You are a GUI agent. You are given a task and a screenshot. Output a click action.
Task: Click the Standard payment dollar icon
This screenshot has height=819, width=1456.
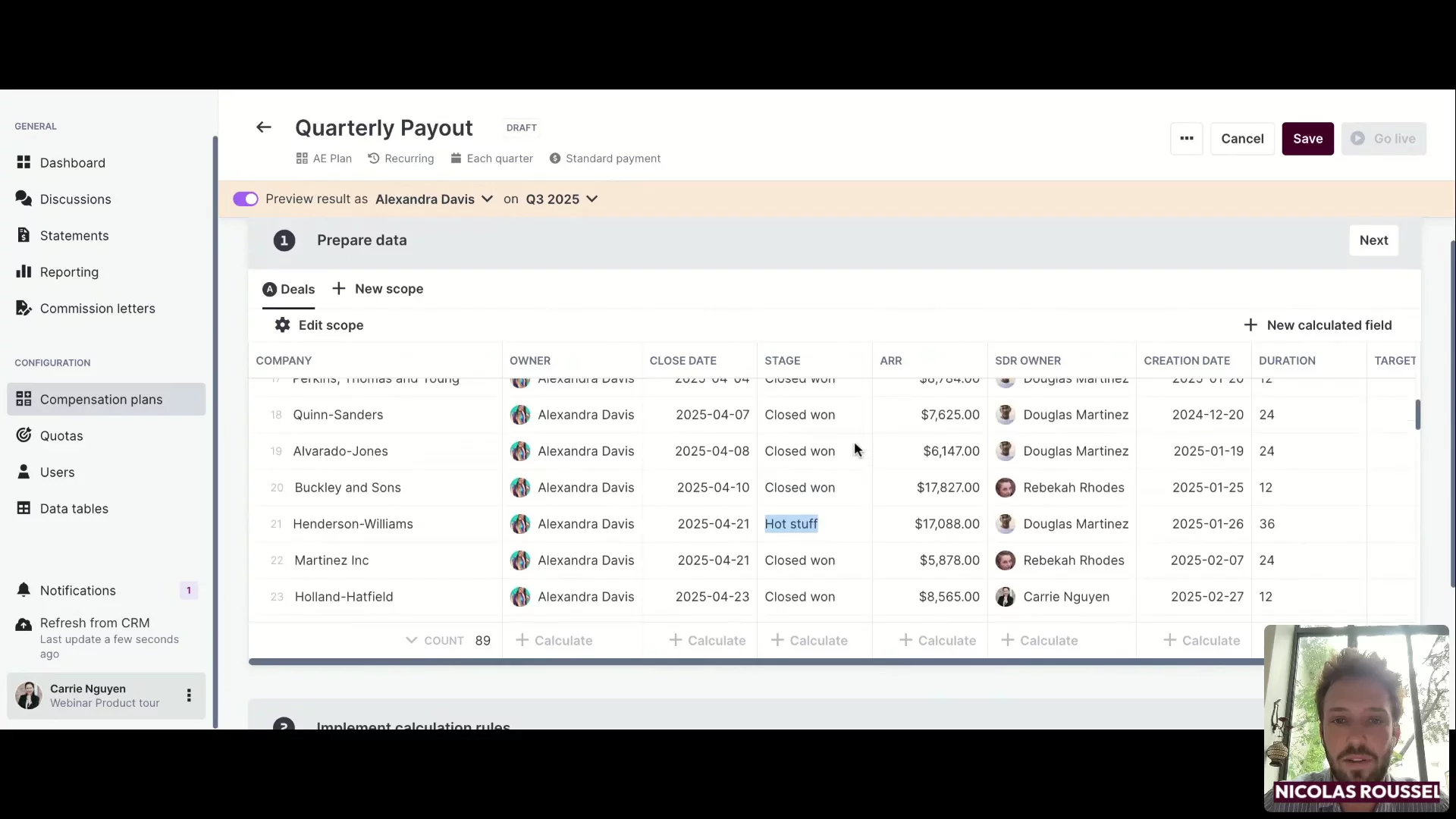point(555,158)
